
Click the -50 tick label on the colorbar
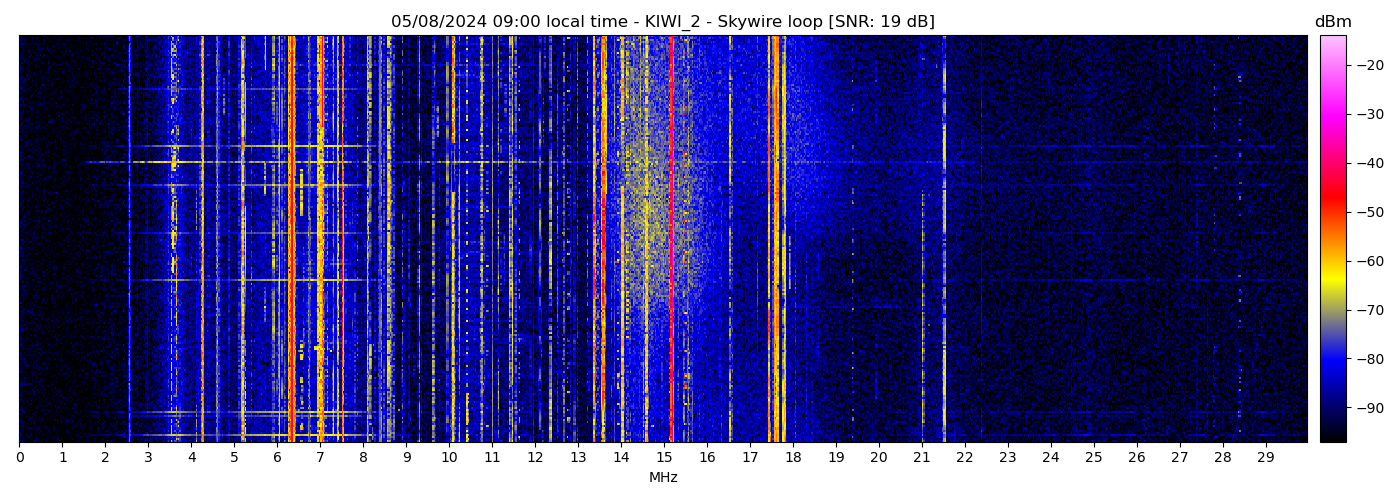(x=1368, y=212)
